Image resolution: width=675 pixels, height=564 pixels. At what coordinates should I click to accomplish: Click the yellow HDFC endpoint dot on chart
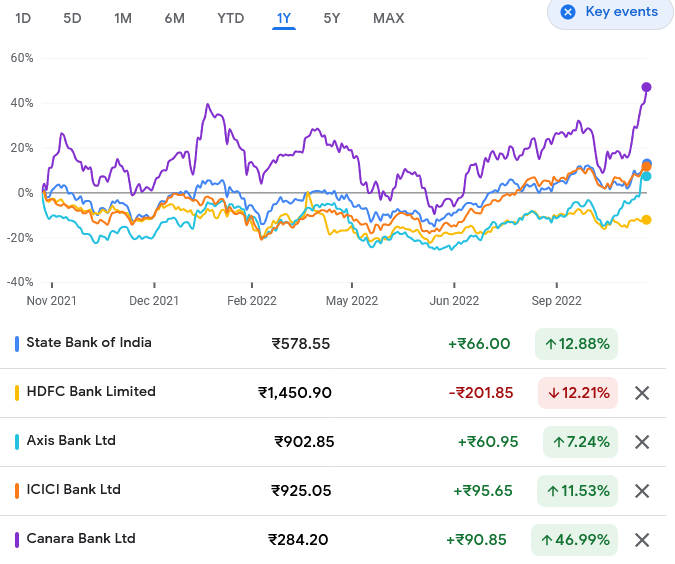[x=646, y=220]
